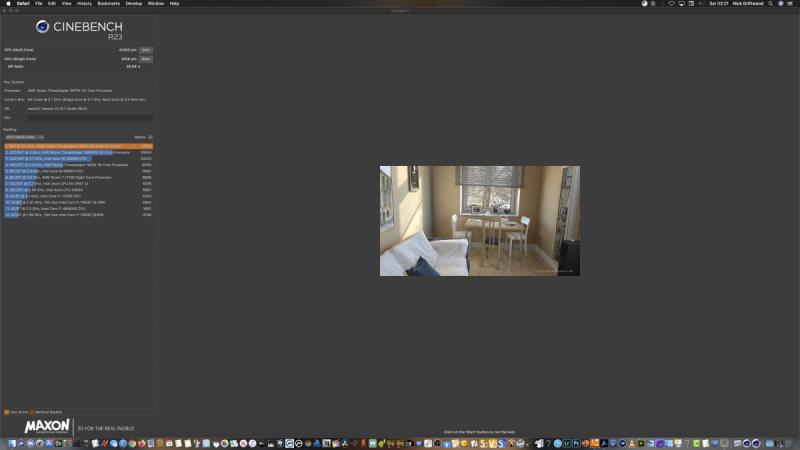Open VLC cone icon in Dock
This screenshot has width=800, height=450.
[x=632, y=443]
